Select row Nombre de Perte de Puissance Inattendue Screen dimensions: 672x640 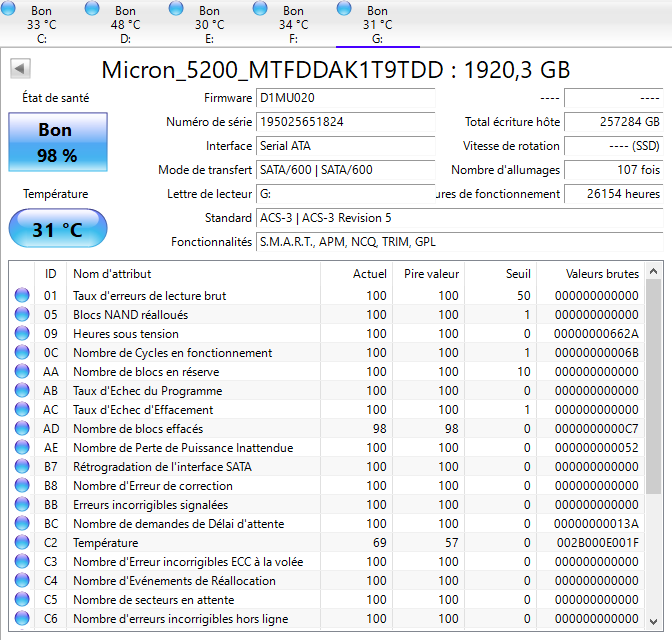pos(327,447)
